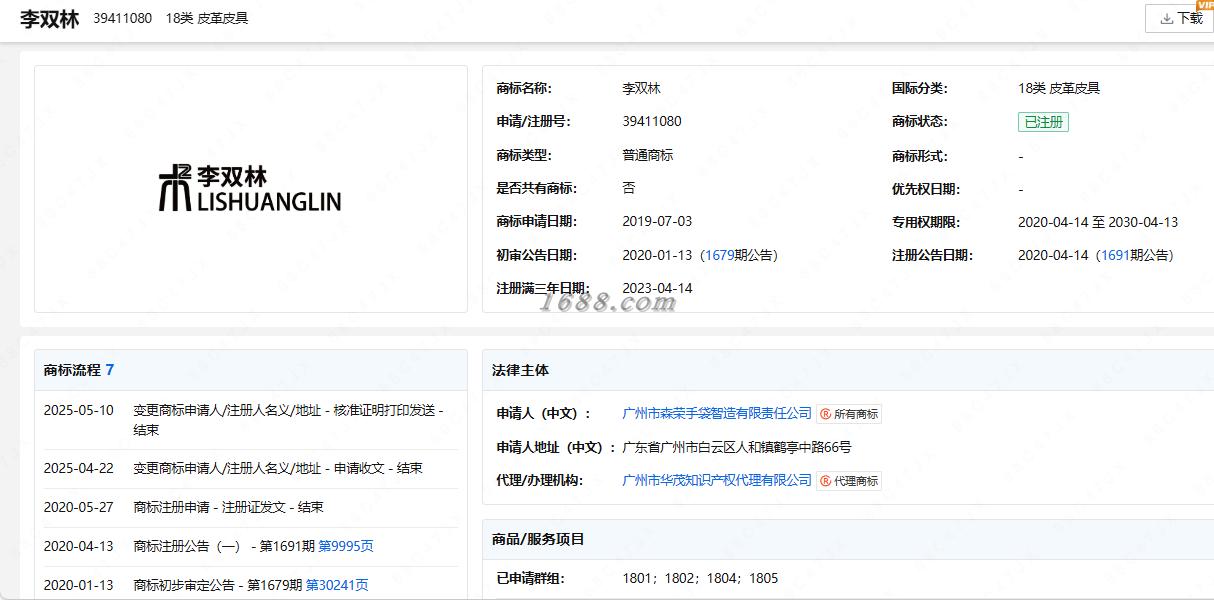The image size is (1214, 600).
Task: Click the 普通商标 trademark type value
Action: click(x=647, y=155)
